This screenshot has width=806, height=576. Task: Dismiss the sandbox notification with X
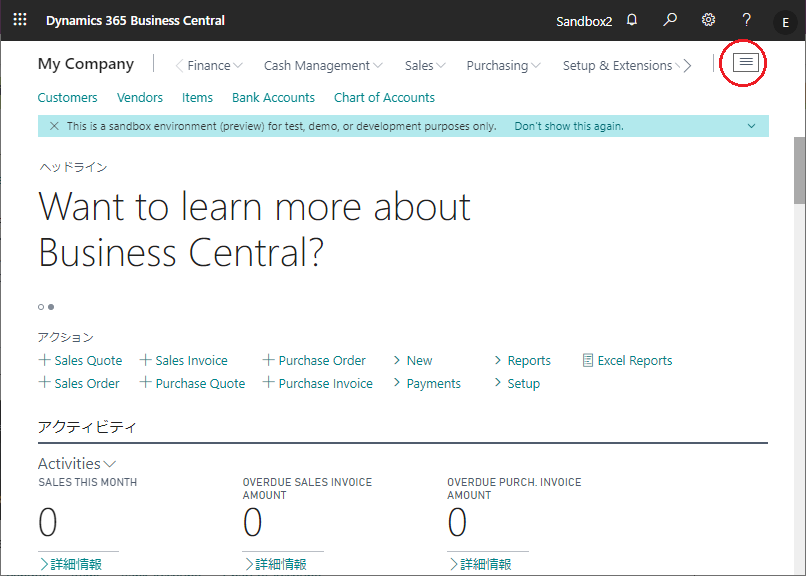54,126
